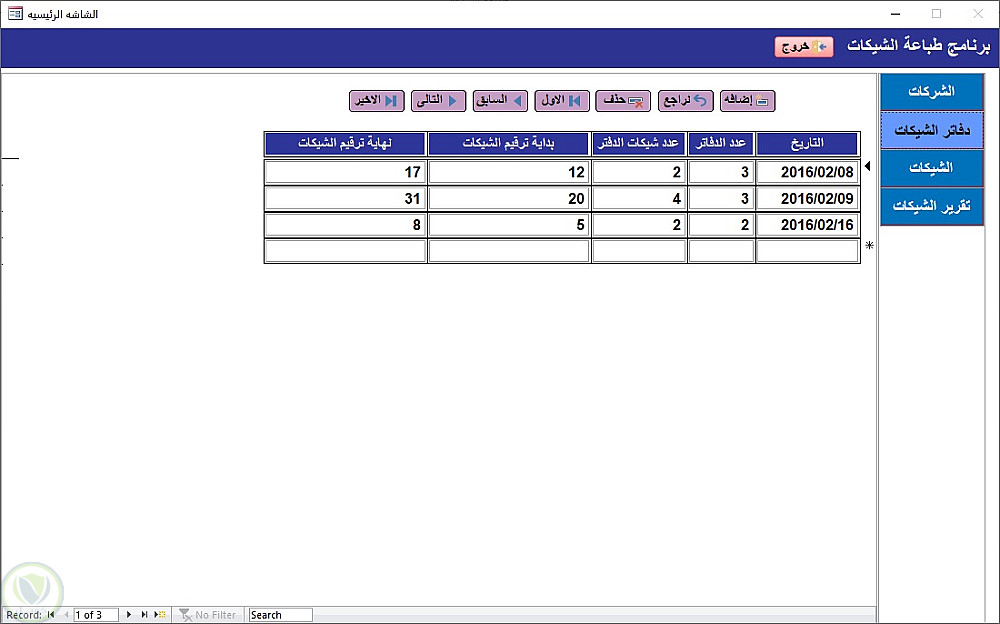Click First record icon in navigation bar
This screenshot has height=624, width=1000.
click(51, 615)
